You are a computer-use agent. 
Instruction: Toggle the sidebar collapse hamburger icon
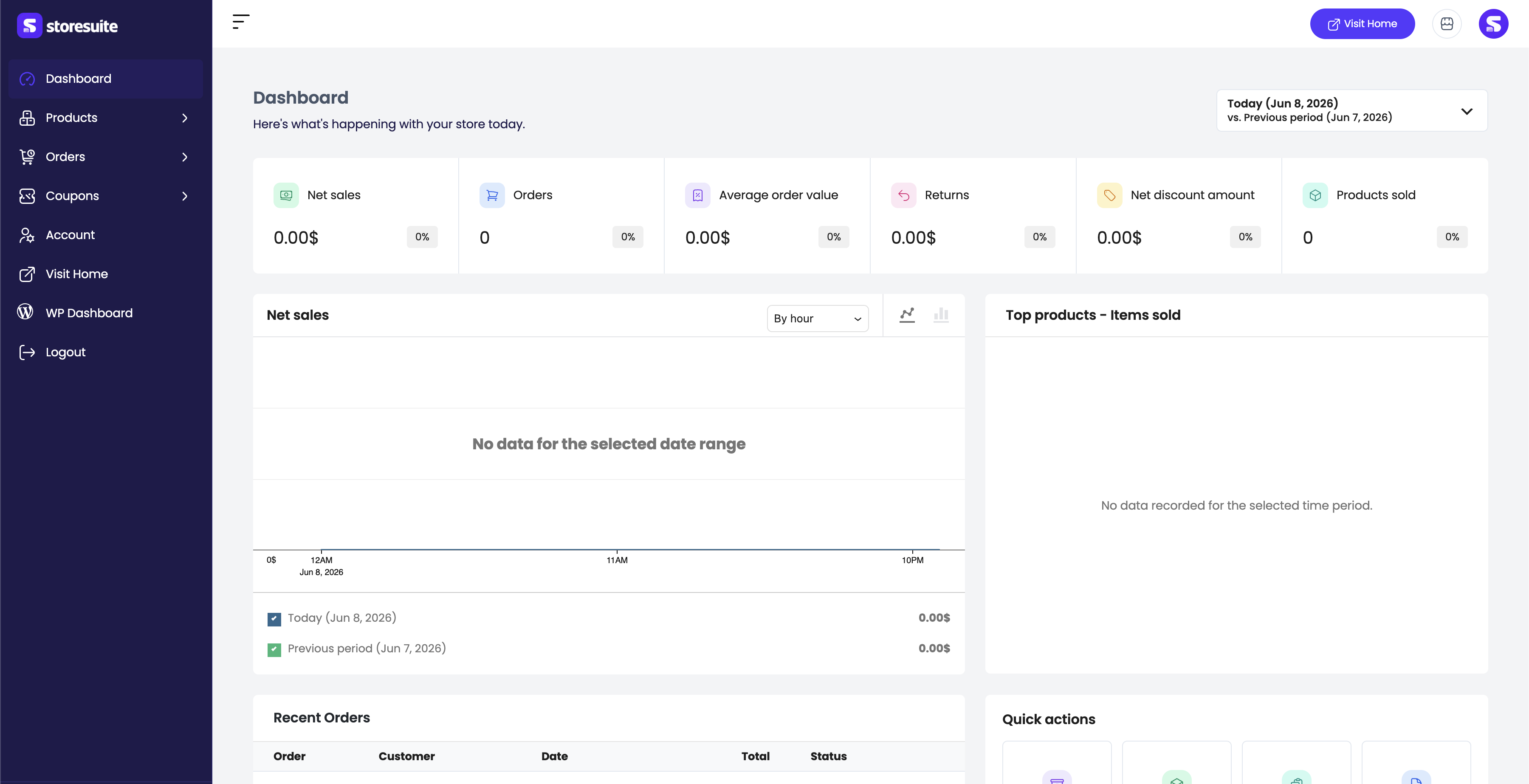(240, 22)
